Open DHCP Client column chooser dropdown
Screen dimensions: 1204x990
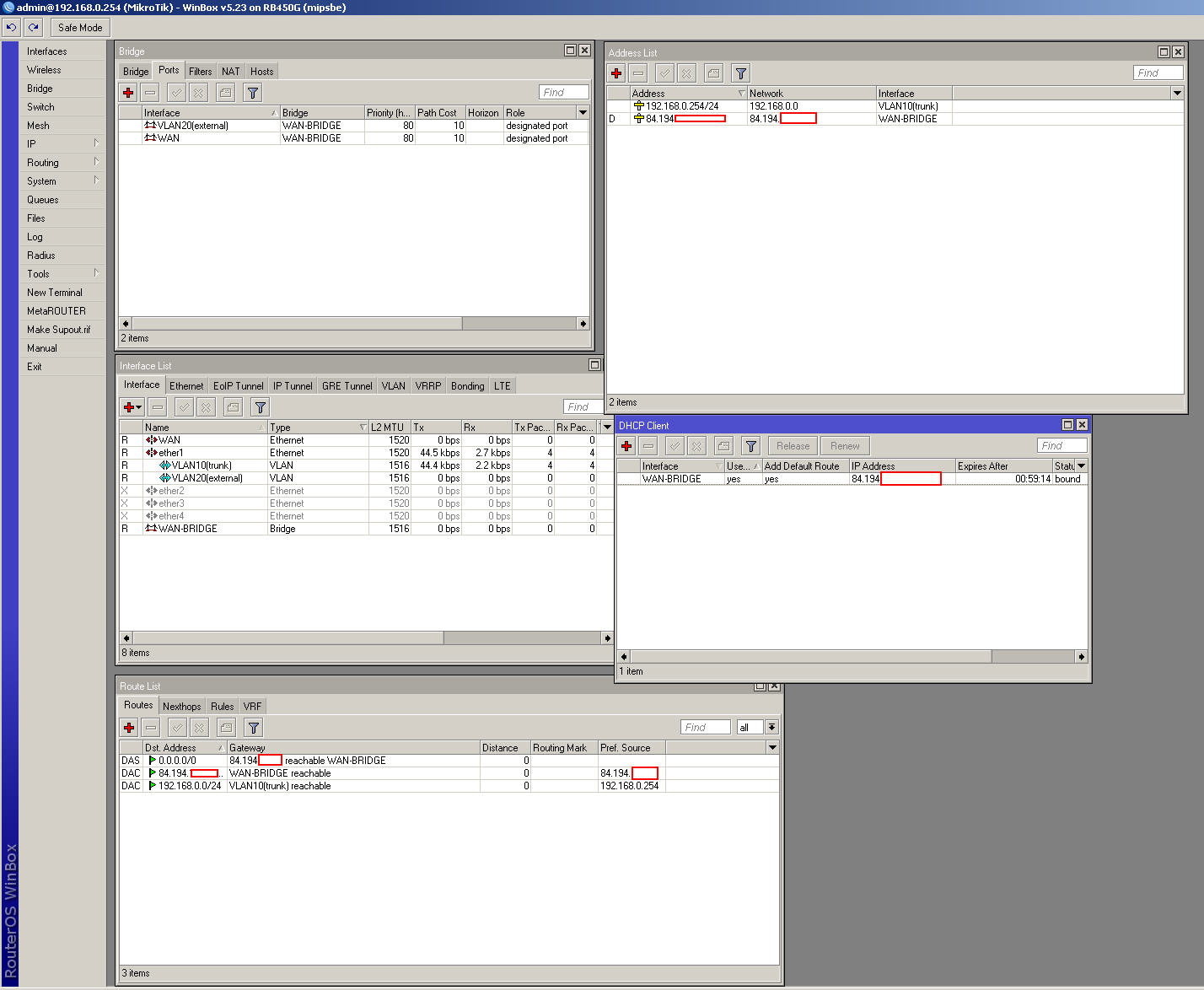pyautogui.click(x=1082, y=465)
